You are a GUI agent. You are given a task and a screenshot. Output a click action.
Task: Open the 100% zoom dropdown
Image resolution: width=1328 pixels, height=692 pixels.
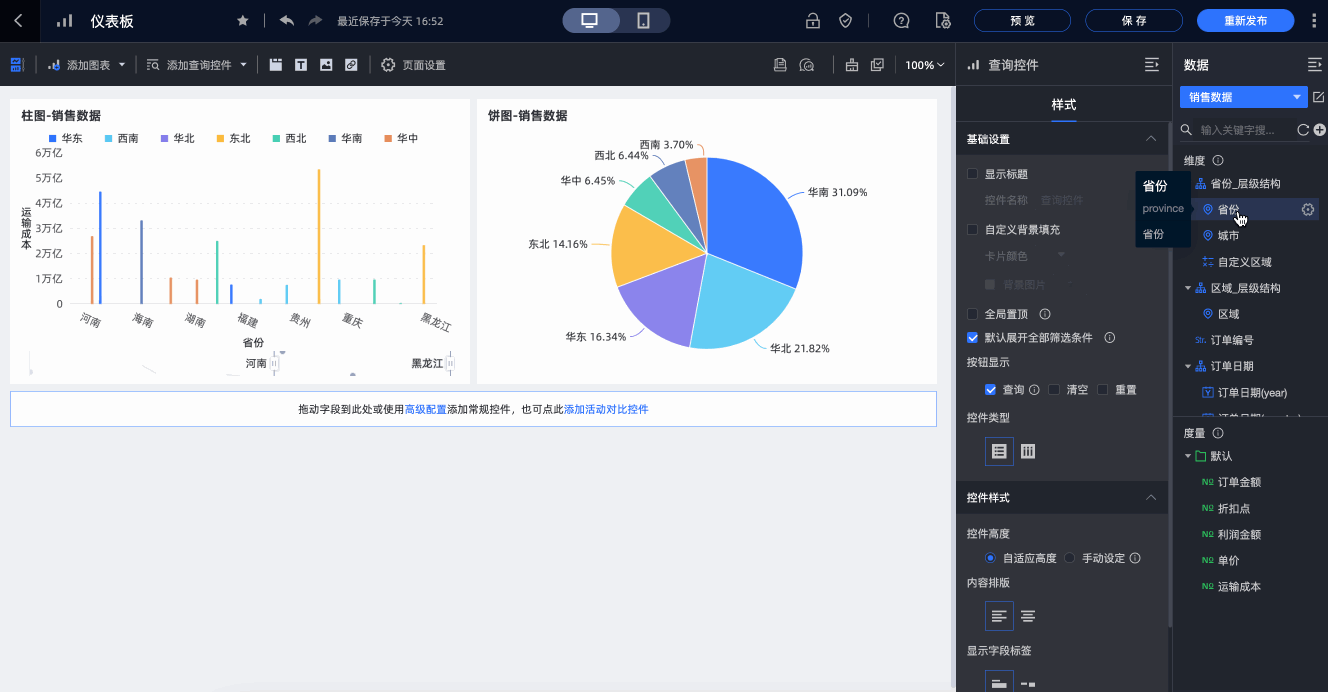[925, 65]
